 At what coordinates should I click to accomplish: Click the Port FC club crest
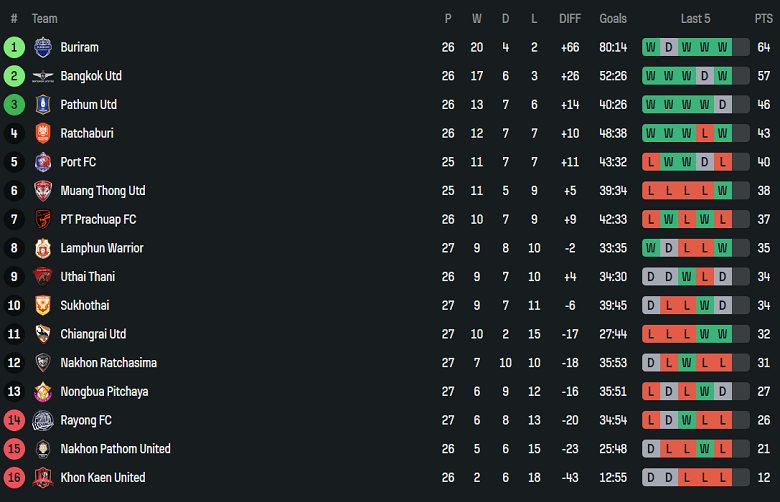pyautogui.click(x=42, y=162)
